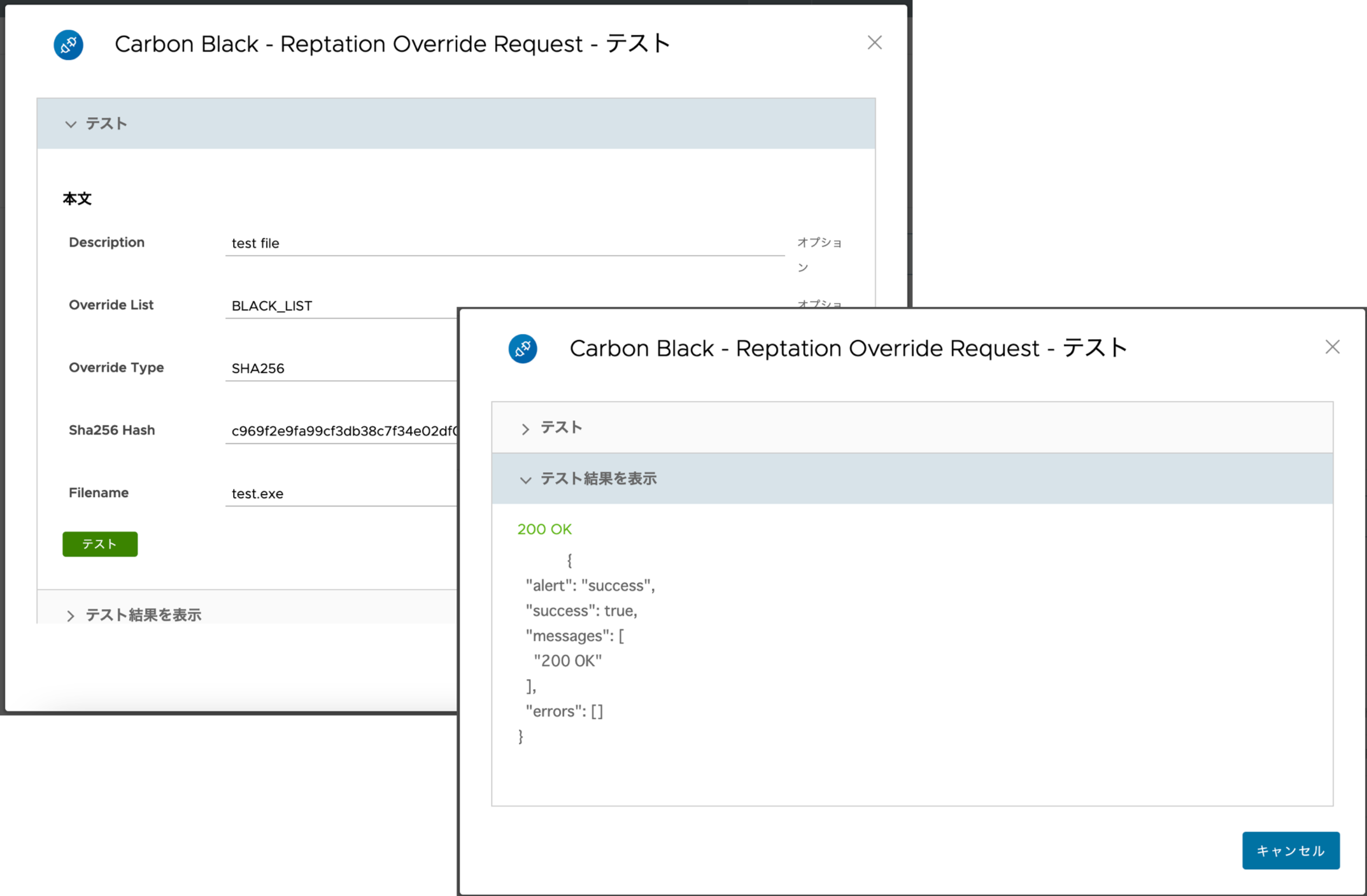
Task: Collapse テスト結果を表示 in the front dialog
Action: [x=912, y=479]
